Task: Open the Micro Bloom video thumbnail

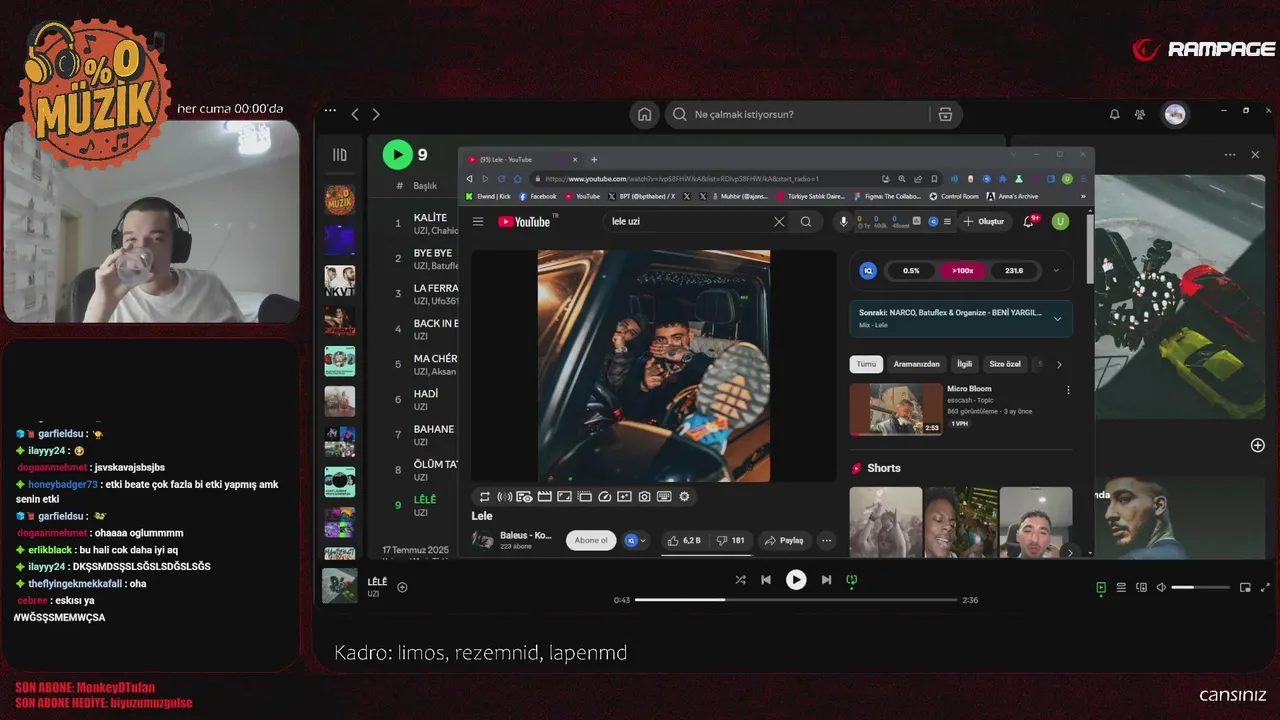Action: click(x=896, y=409)
